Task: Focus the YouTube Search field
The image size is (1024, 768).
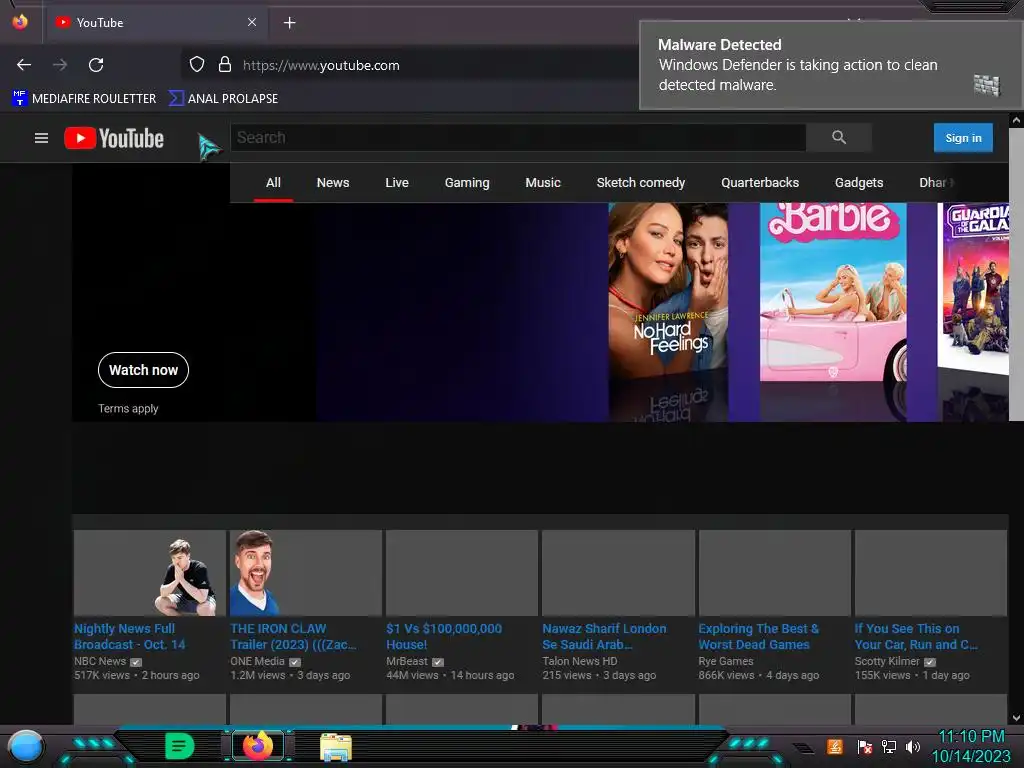Action: pos(518,137)
